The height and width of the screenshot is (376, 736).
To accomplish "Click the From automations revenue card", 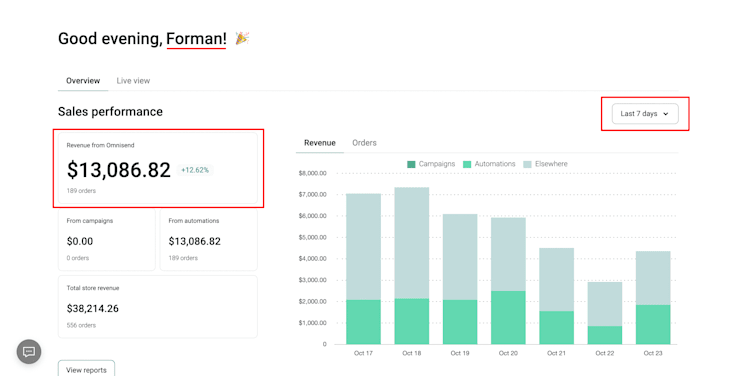I will [x=208, y=240].
